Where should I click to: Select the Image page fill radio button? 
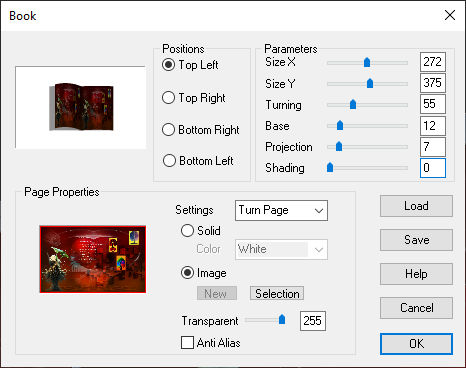coord(187,273)
